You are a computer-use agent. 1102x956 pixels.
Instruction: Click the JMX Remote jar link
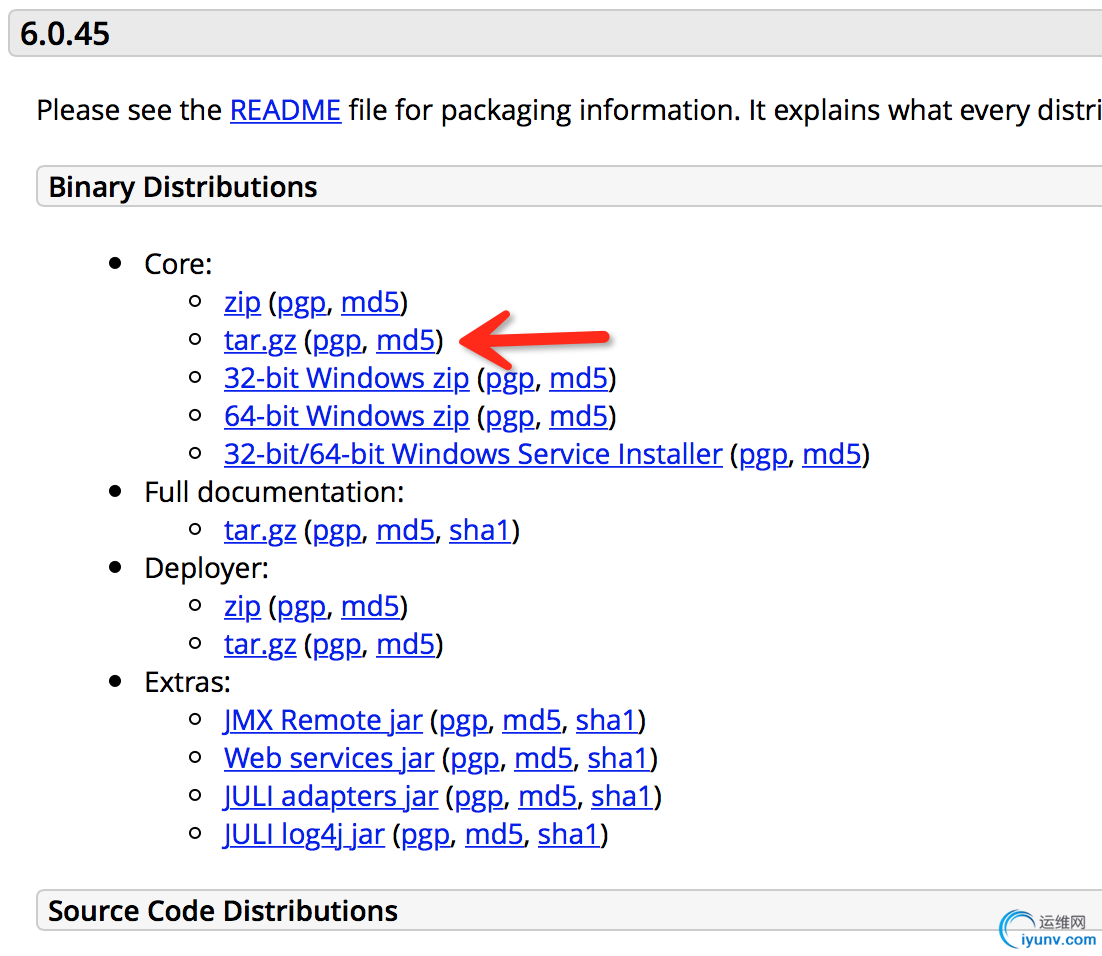coord(323,721)
